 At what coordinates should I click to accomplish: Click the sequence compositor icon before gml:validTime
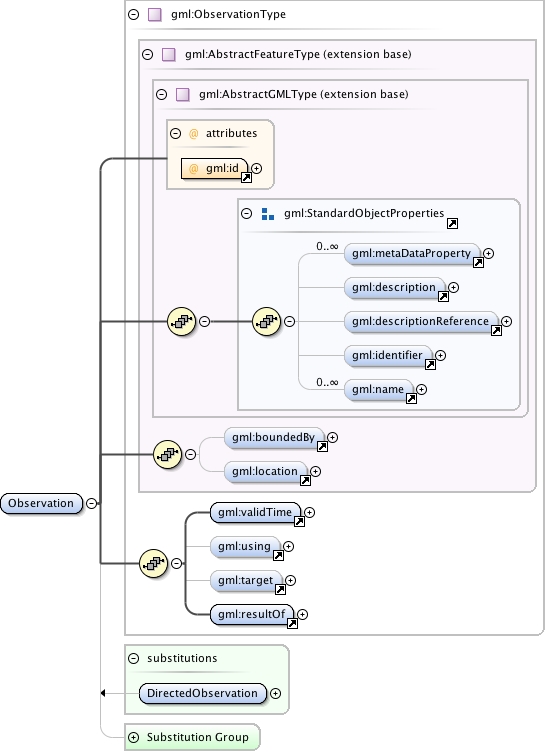(153, 563)
